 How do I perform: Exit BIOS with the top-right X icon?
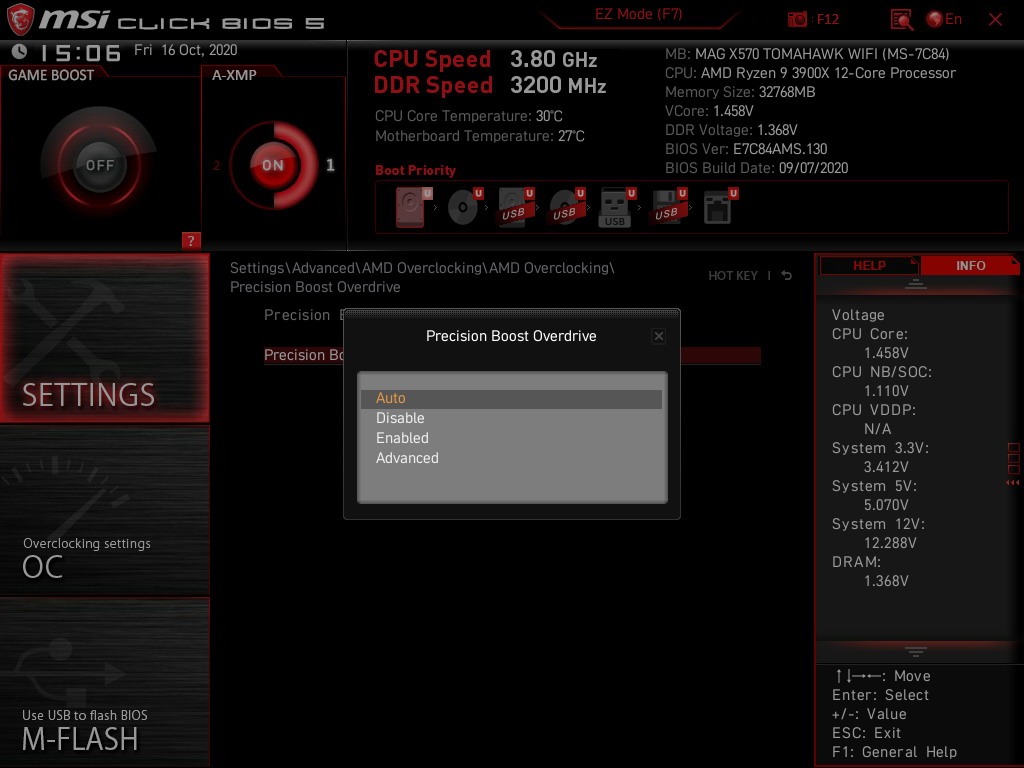(x=995, y=20)
